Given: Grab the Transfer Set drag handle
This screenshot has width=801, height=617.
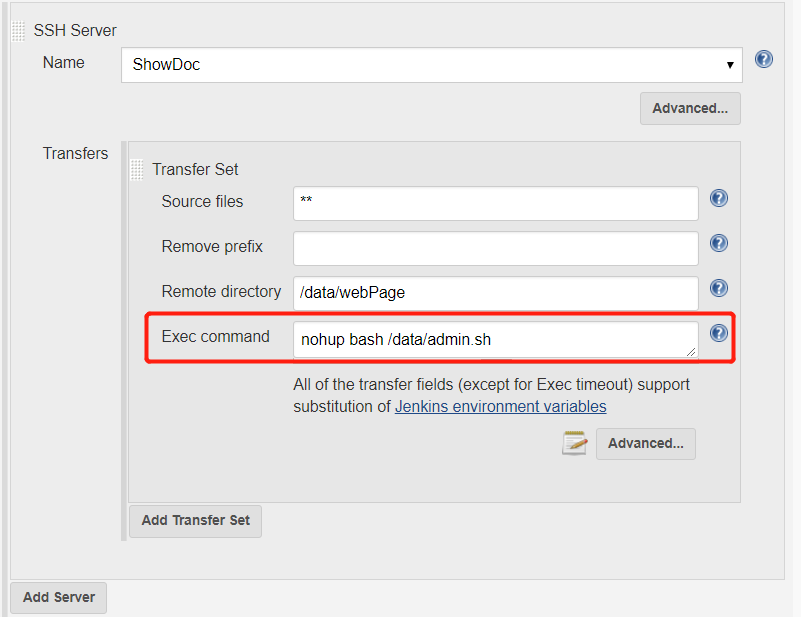Looking at the screenshot, I should point(136,170).
